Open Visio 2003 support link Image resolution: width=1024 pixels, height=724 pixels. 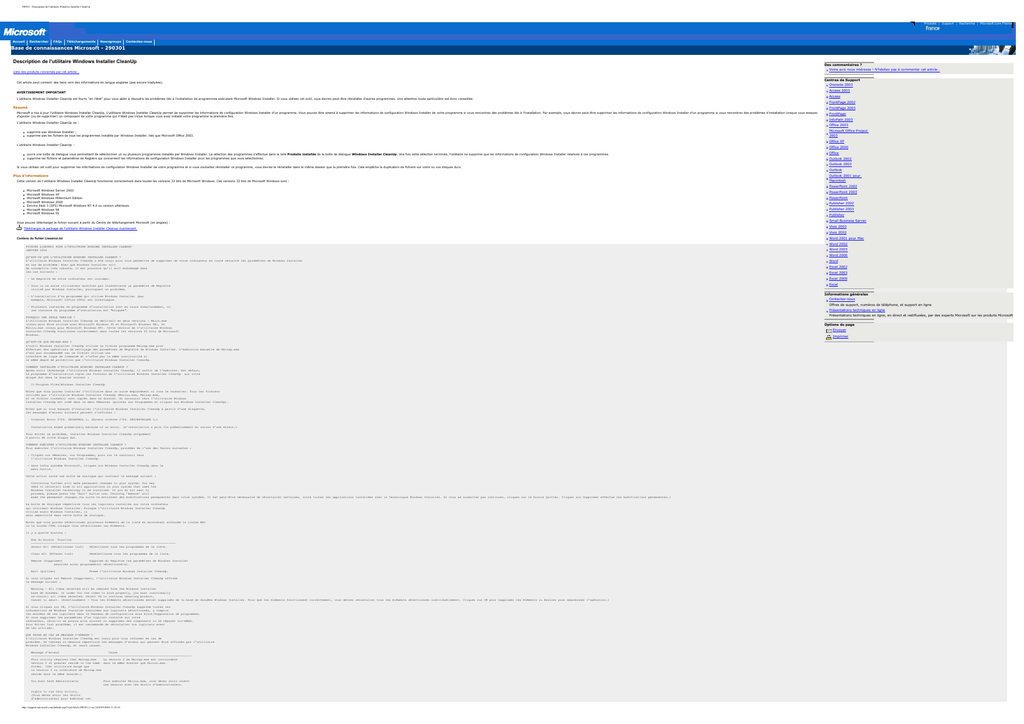pyautogui.click(x=838, y=227)
